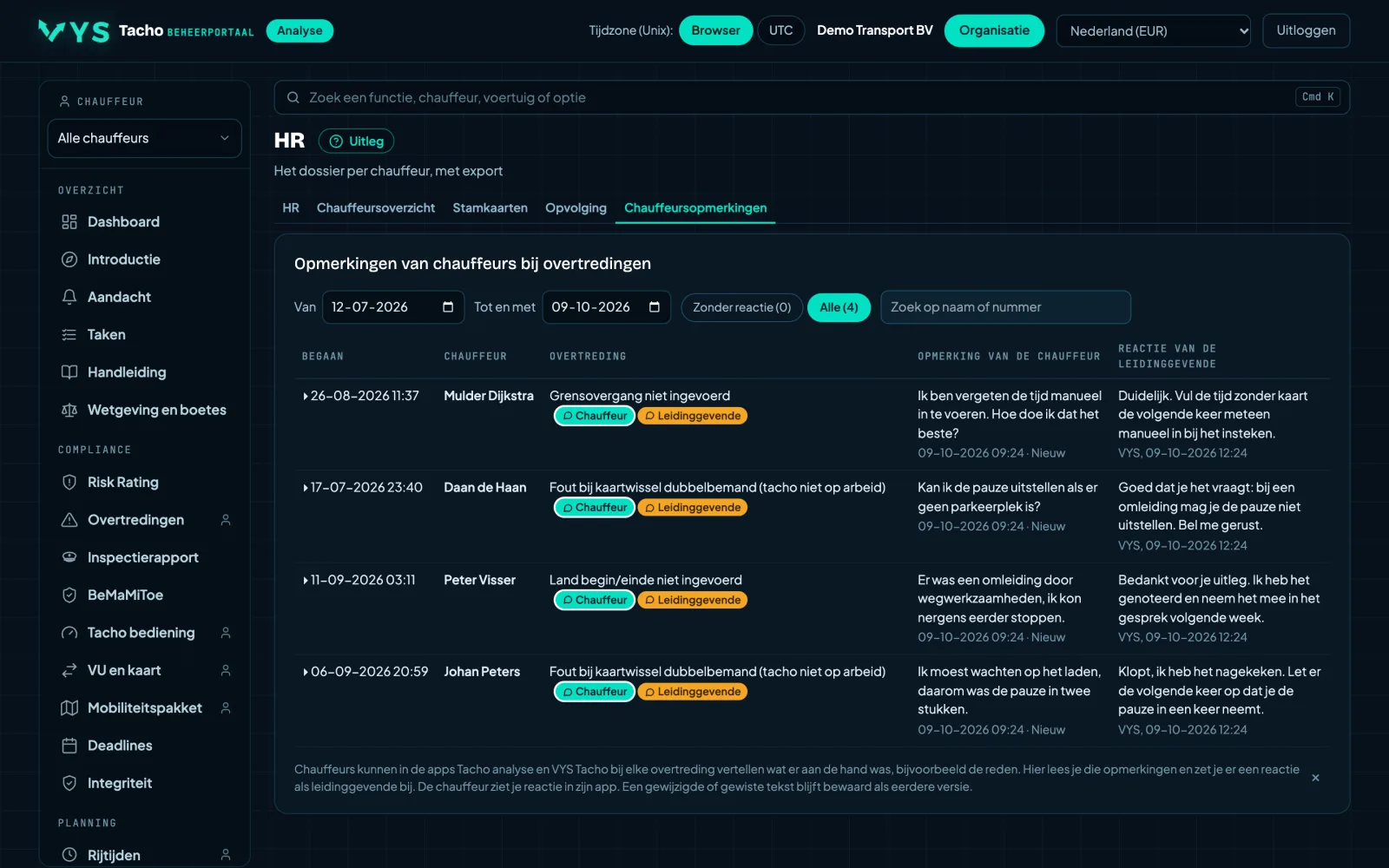Filter by Zonder reactie (0)

click(741, 307)
